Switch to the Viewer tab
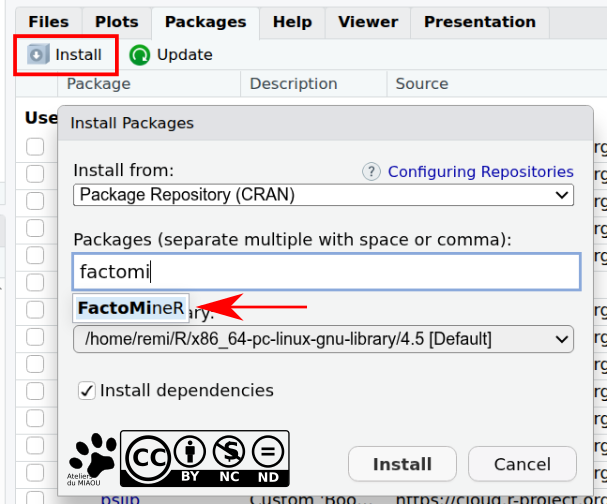The image size is (607, 504). pyautogui.click(x=368, y=22)
